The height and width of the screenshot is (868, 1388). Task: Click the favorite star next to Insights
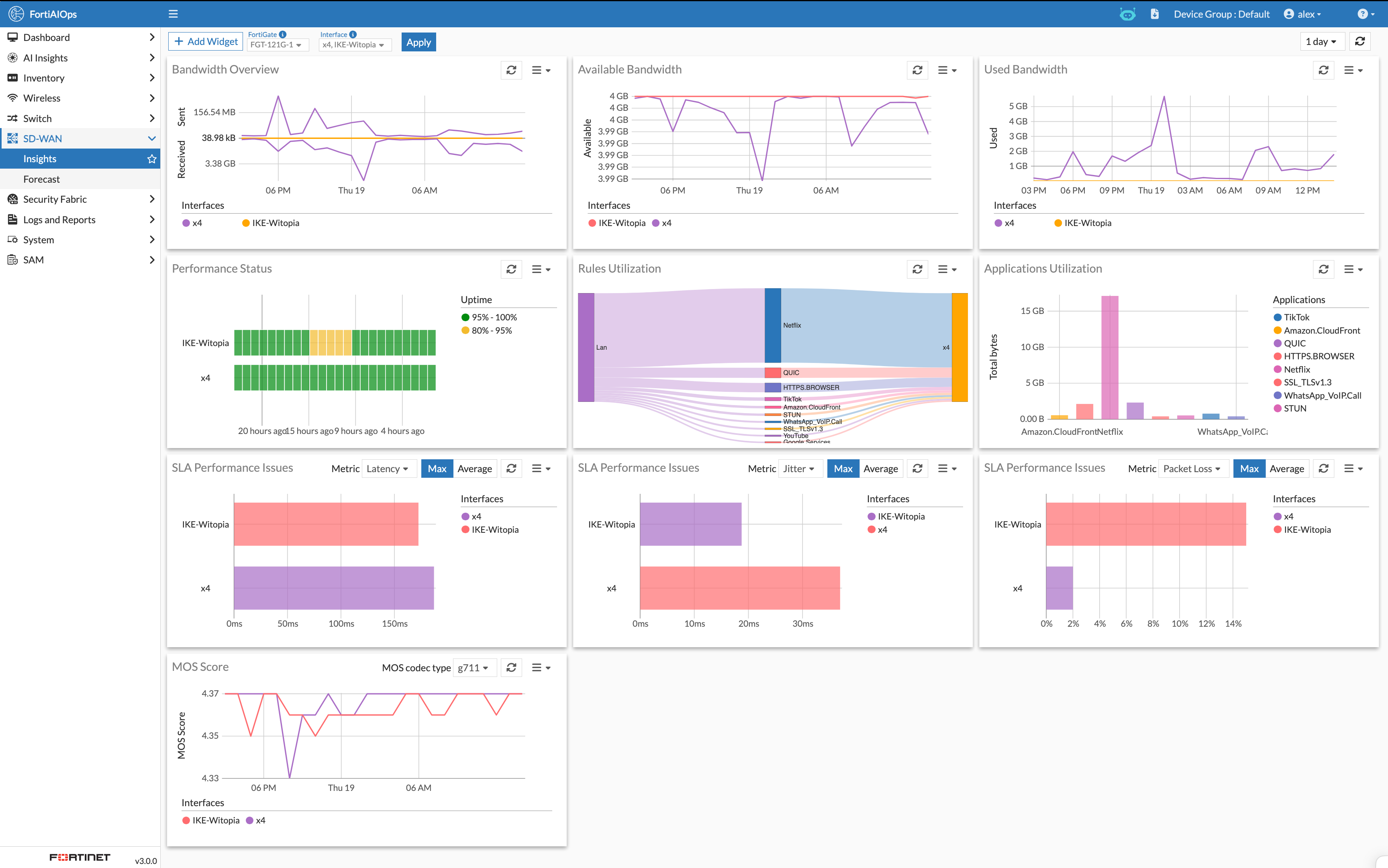151,159
